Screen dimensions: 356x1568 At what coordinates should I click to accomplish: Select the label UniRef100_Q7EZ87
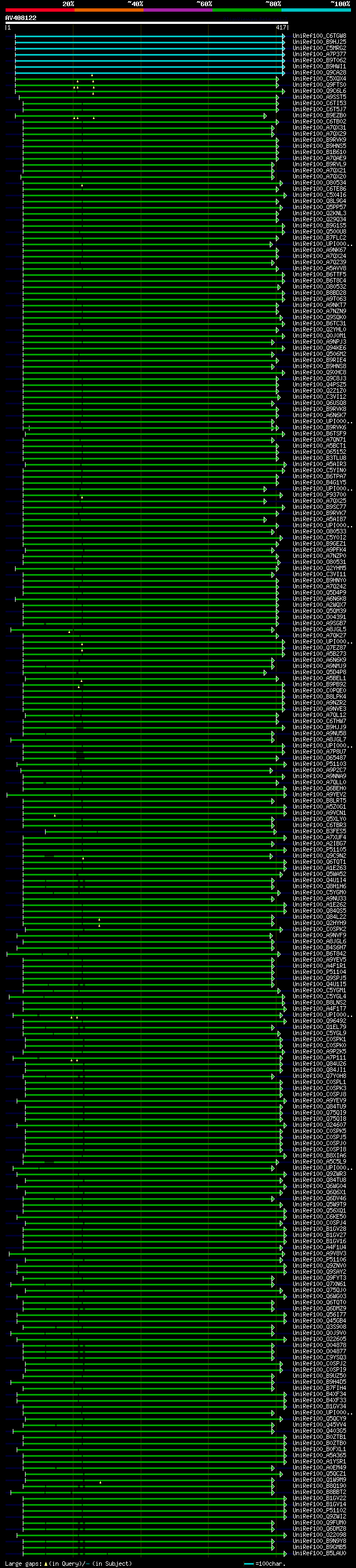(319, 647)
